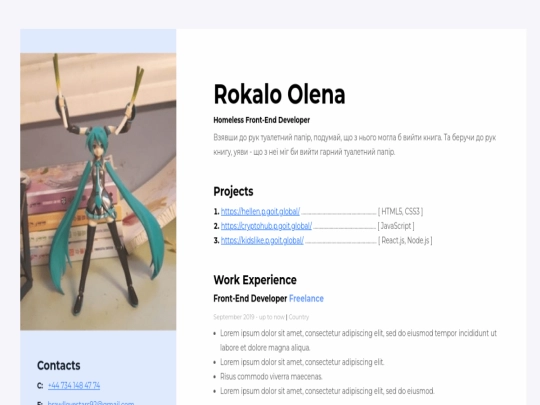This screenshot has width=540, height=405.
Task: Click the Freelance company link
Action: click(x=306, y=299)
